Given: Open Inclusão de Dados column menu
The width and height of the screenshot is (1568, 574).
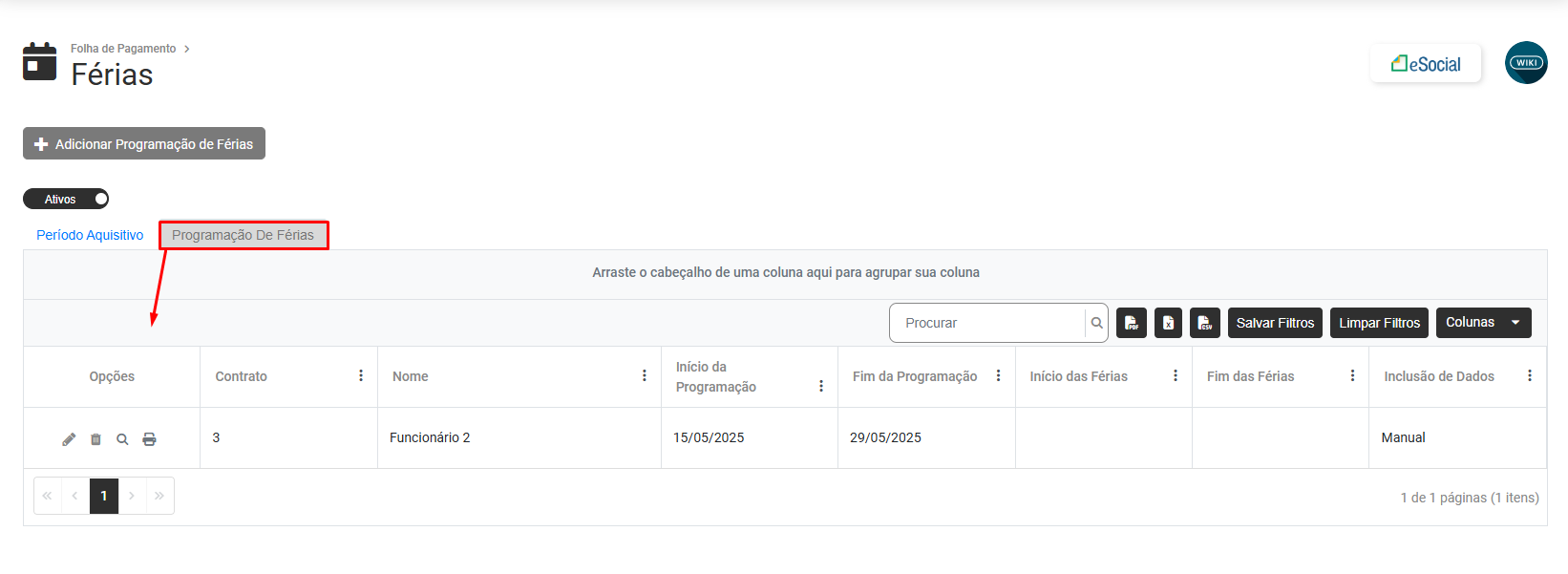Looking at the screenshot, I should 1530,375.
